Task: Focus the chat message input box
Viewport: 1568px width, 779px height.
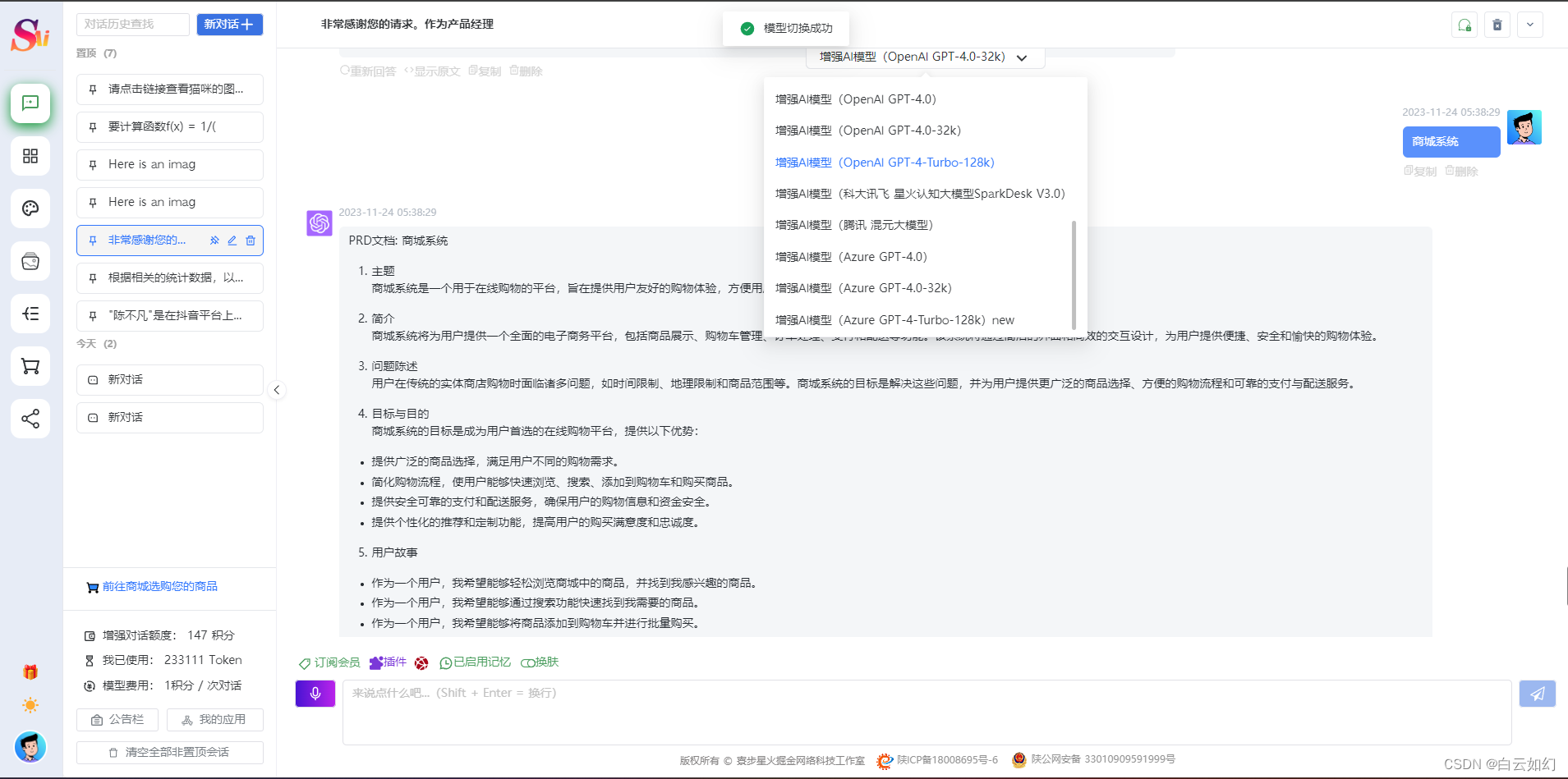Action: point(927,713)
